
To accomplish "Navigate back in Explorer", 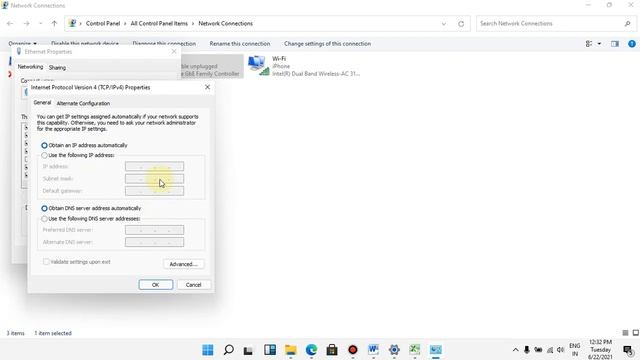I will pyautogui.click(x=10, y=24).
